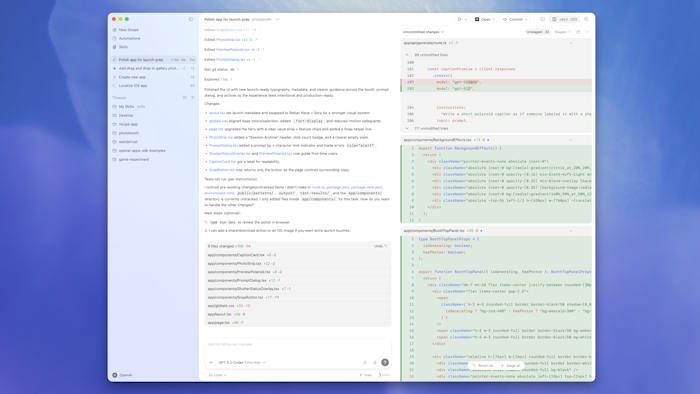
Task: Expand the Explored step in chat
Action: (x=218, y=79)
